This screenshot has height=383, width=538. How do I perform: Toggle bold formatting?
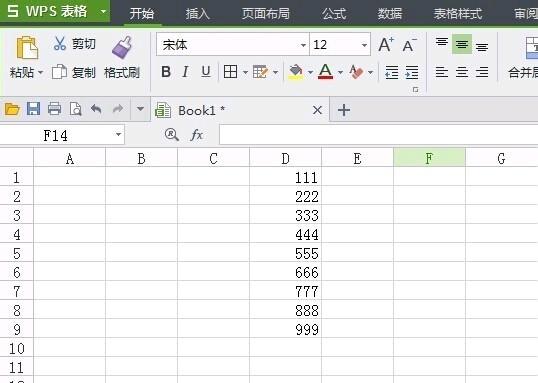click(166, 72)
